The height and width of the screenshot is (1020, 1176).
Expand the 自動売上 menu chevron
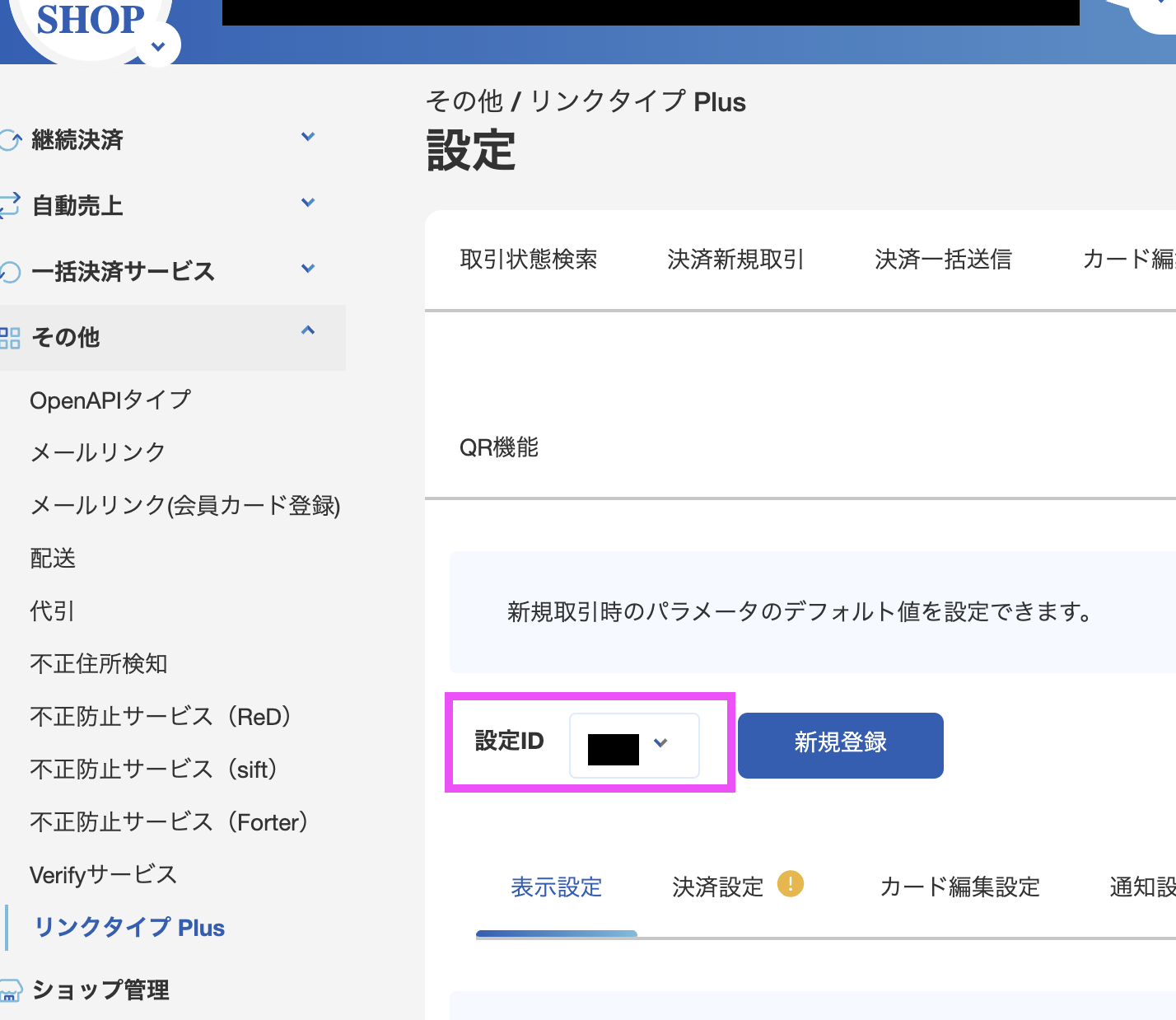[x=308, y=203]
